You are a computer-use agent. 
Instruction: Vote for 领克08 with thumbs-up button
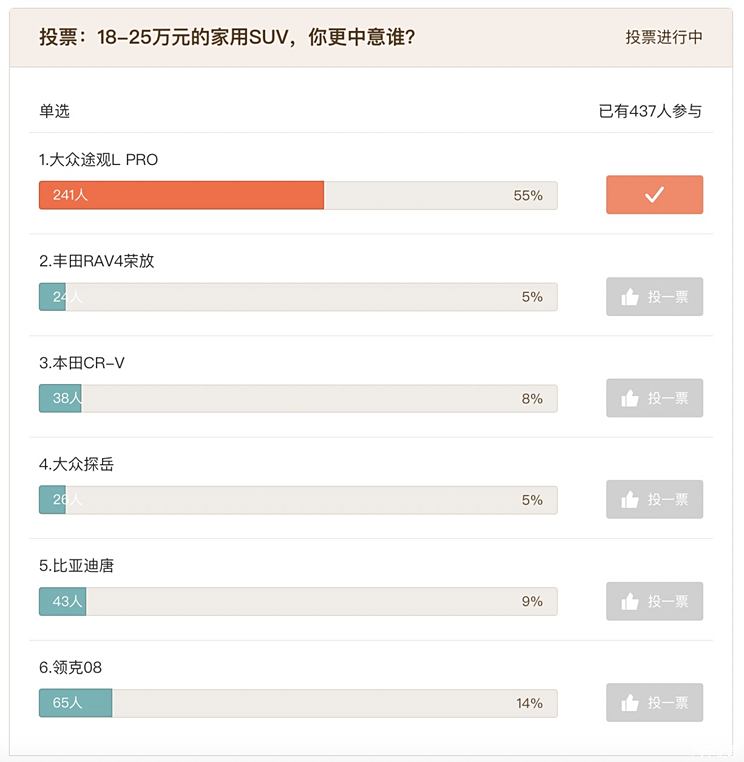pyautogui.click(x=654, y=703)
